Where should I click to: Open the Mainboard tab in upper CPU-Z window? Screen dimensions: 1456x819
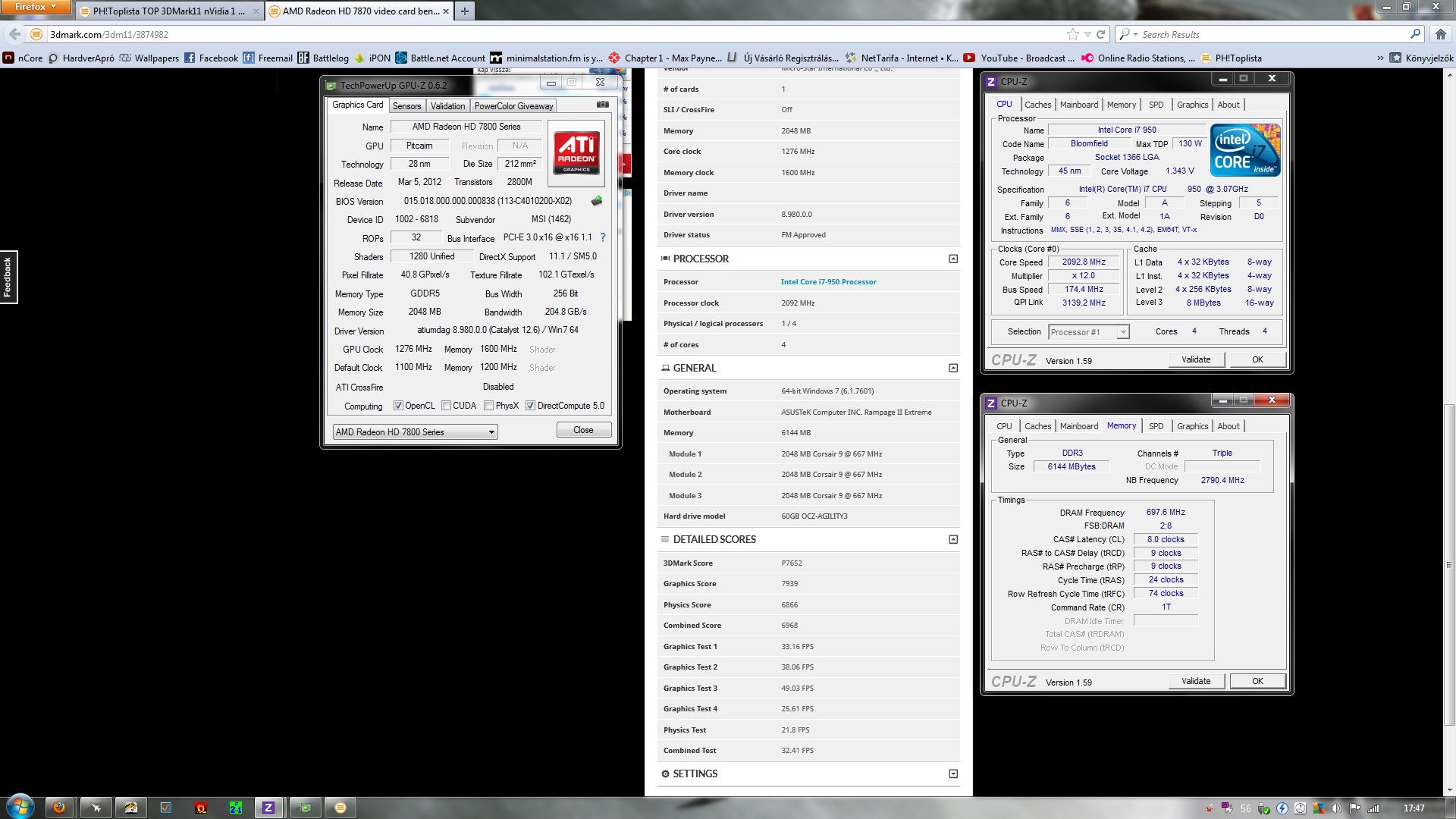(x=1078, y=105)
